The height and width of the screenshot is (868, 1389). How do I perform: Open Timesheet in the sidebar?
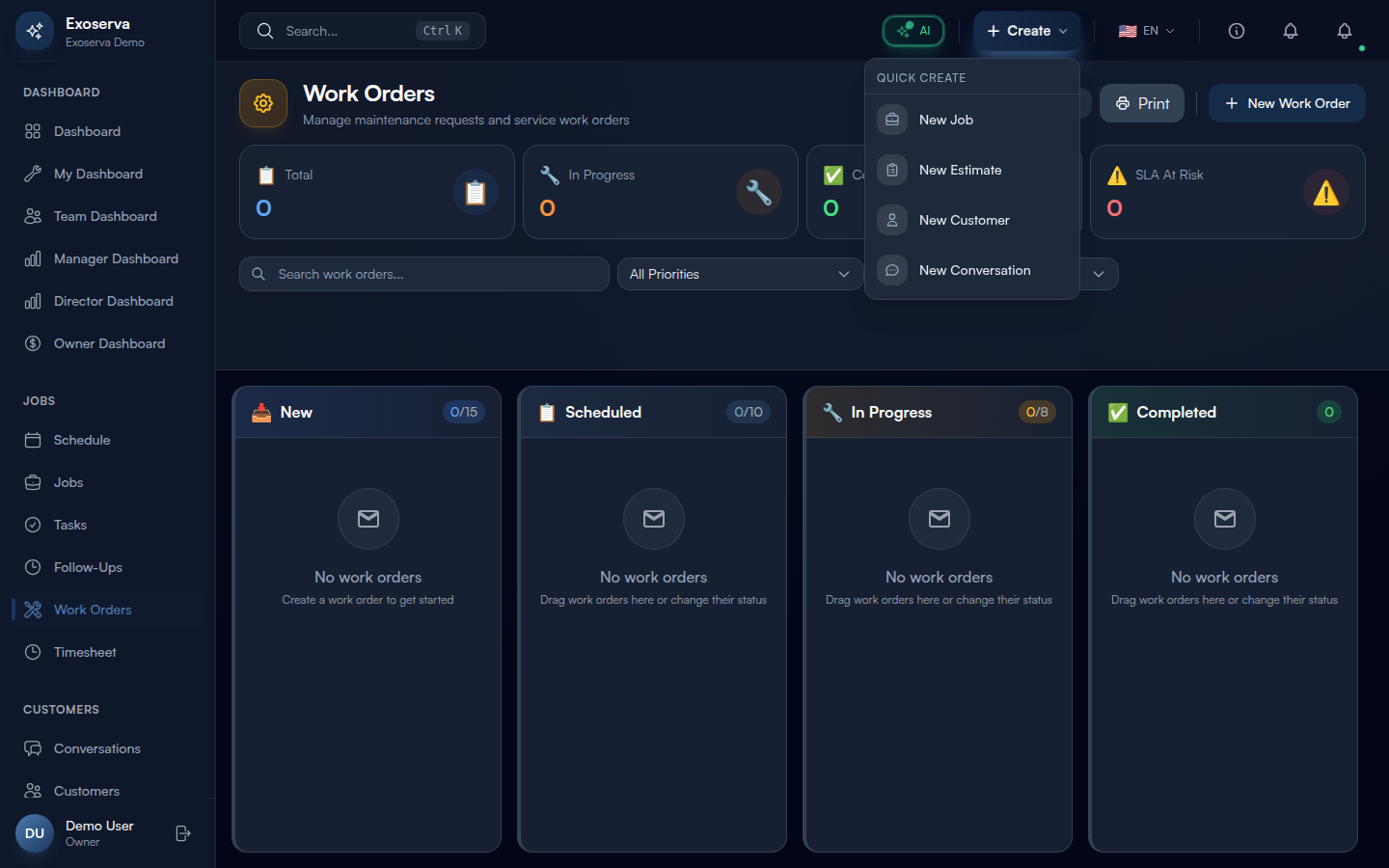(x=85, y=652)
